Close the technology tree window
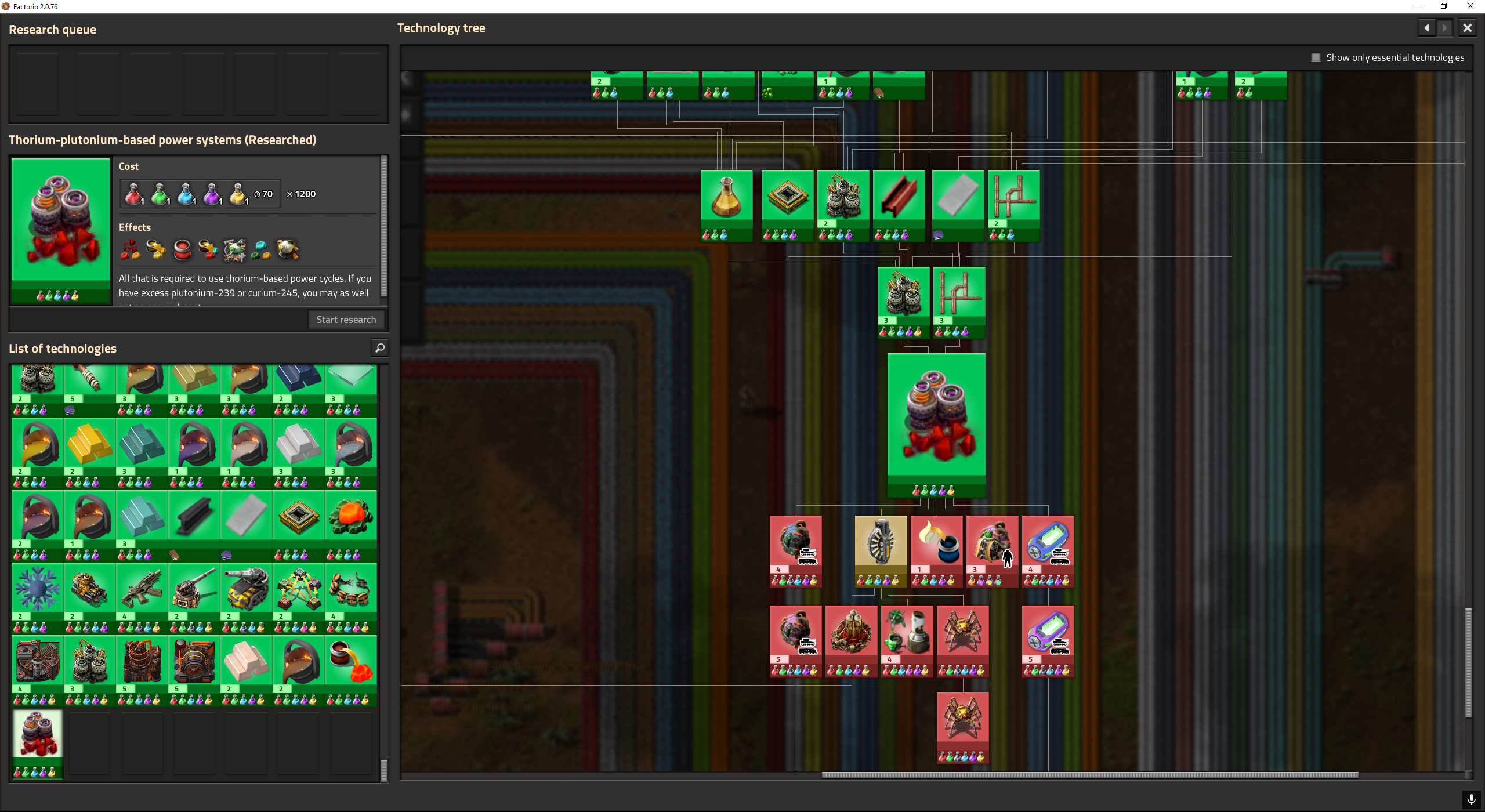The image size is (1485, 812). [1468, 28]
